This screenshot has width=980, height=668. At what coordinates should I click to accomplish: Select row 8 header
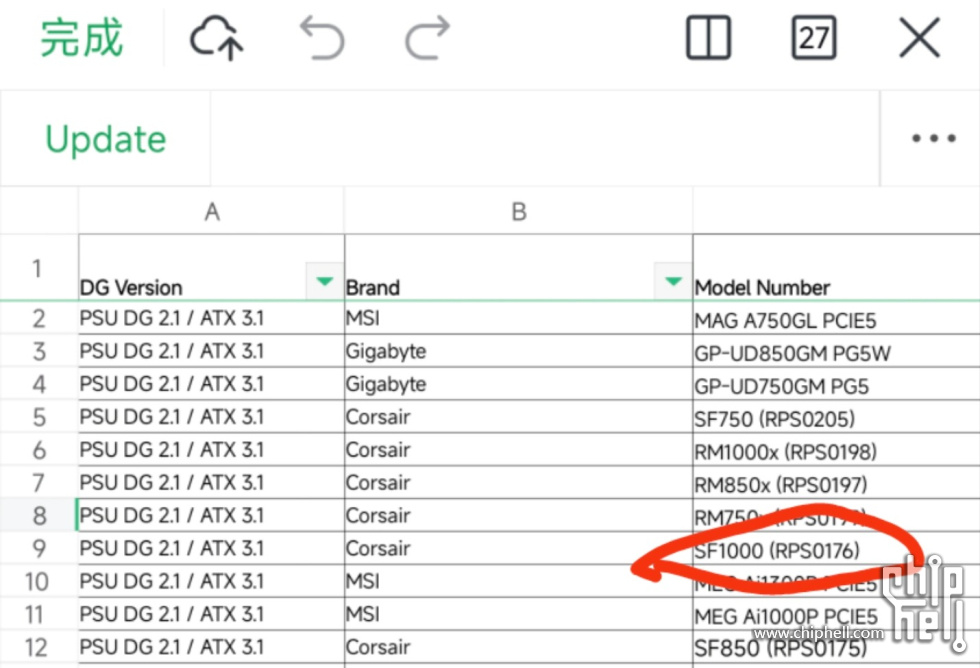tap(39, 516)
